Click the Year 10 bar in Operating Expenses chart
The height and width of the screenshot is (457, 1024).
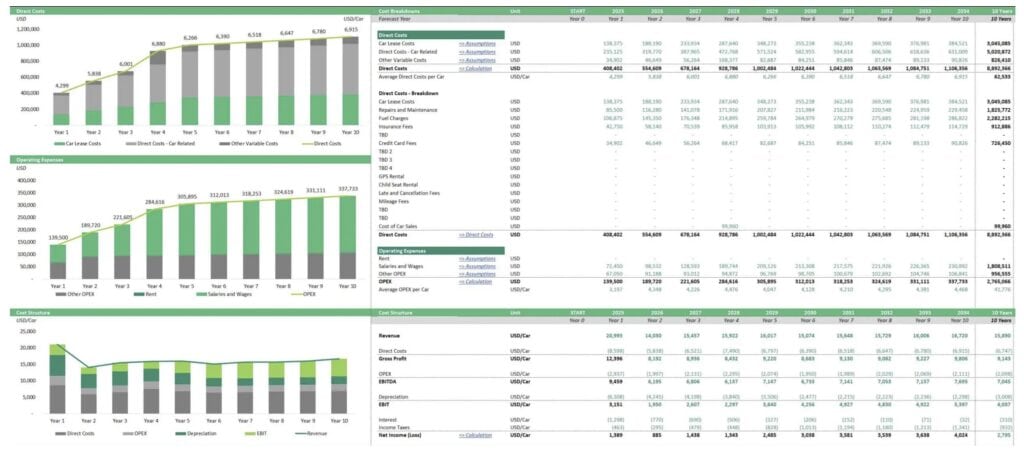pos(348,238)
